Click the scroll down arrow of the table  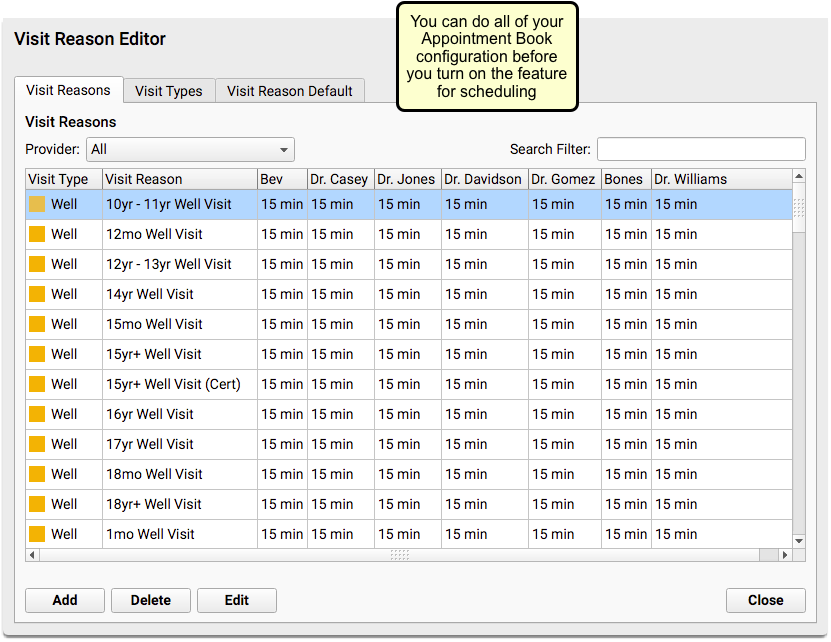click(799, 541)
